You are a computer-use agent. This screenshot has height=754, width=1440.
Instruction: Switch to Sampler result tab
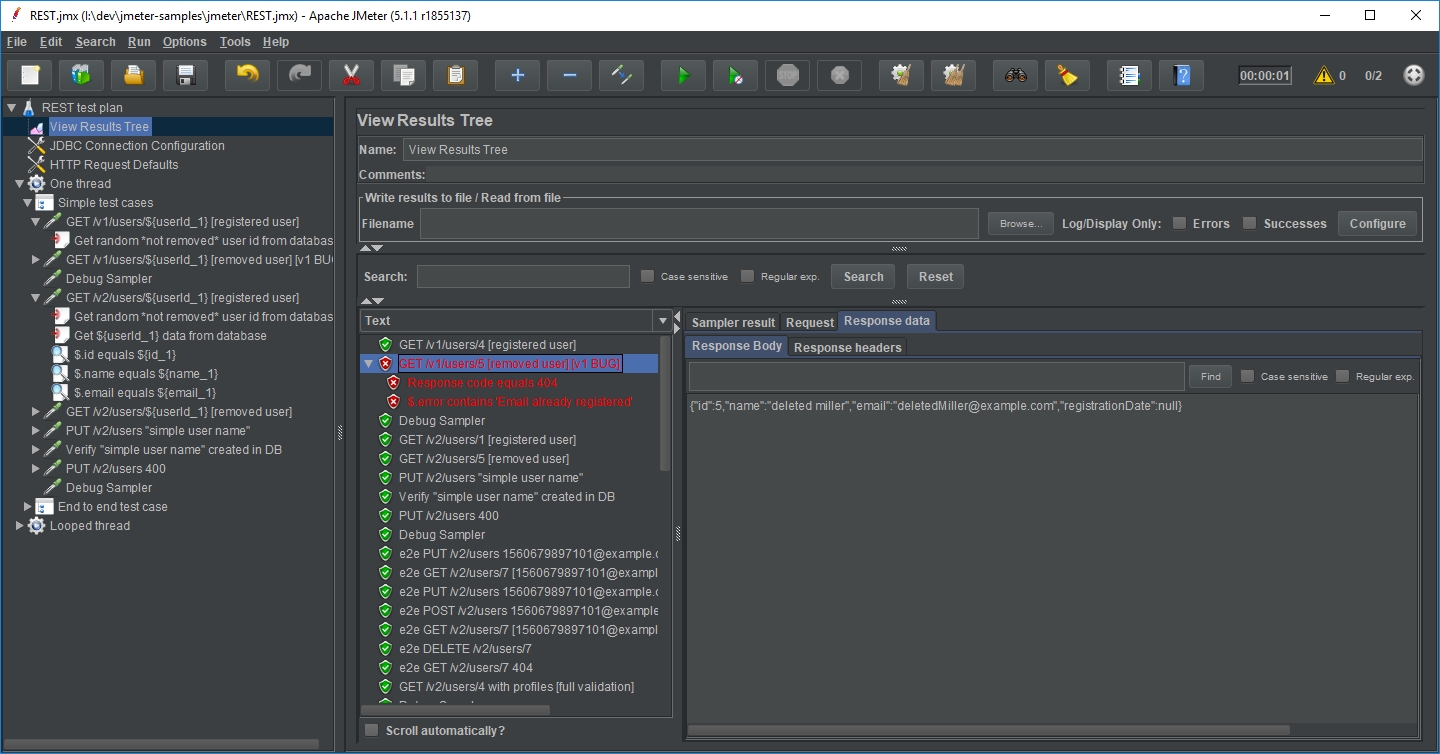[733, 322]
